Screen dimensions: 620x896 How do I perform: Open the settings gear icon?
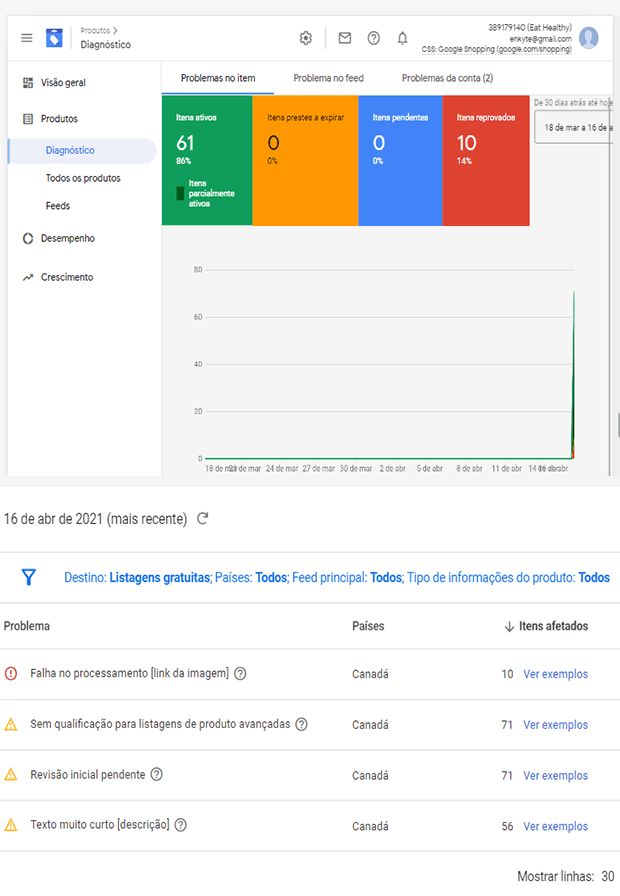pos(306,38)
